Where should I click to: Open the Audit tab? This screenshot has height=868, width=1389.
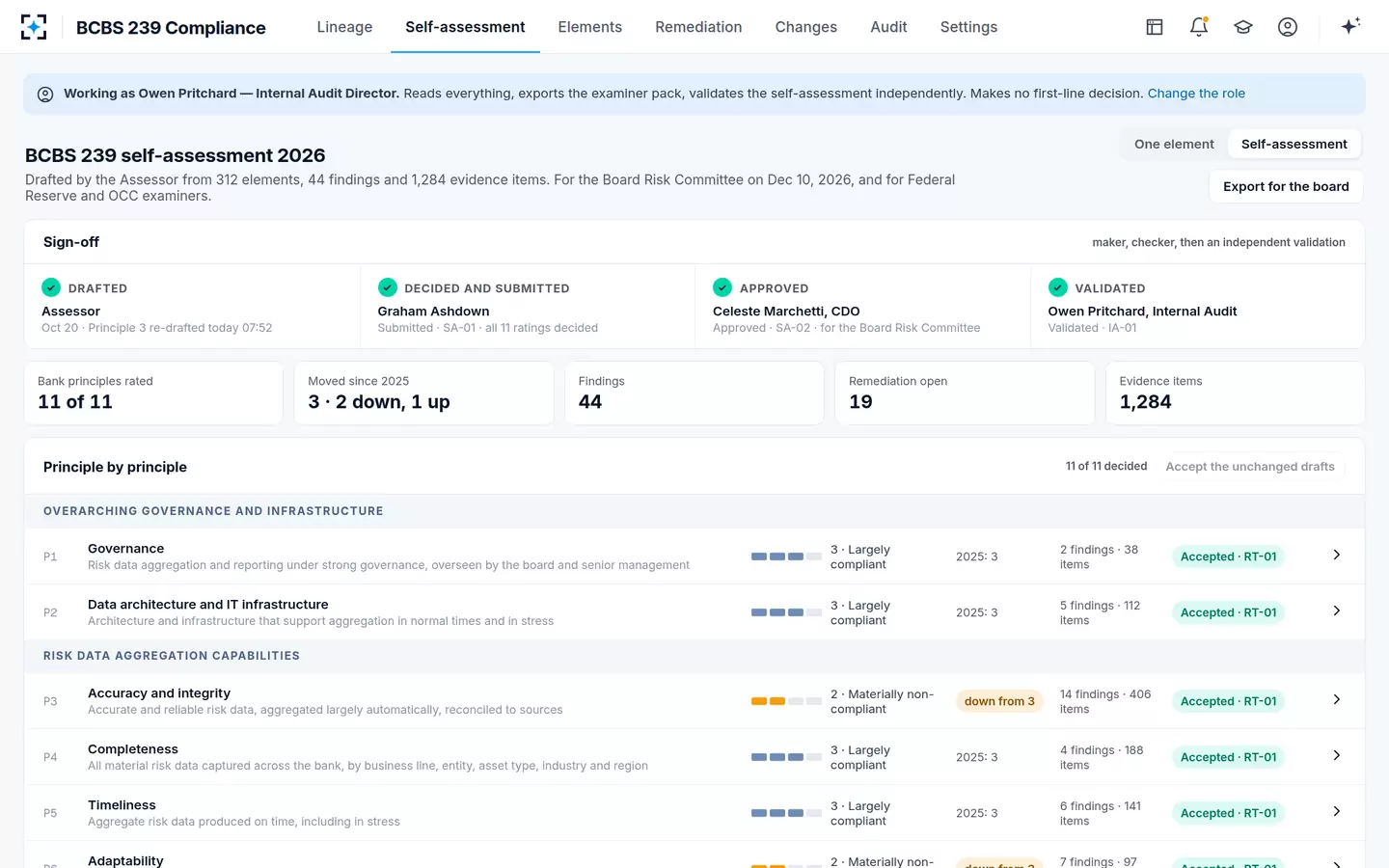(x=888, y=27)
